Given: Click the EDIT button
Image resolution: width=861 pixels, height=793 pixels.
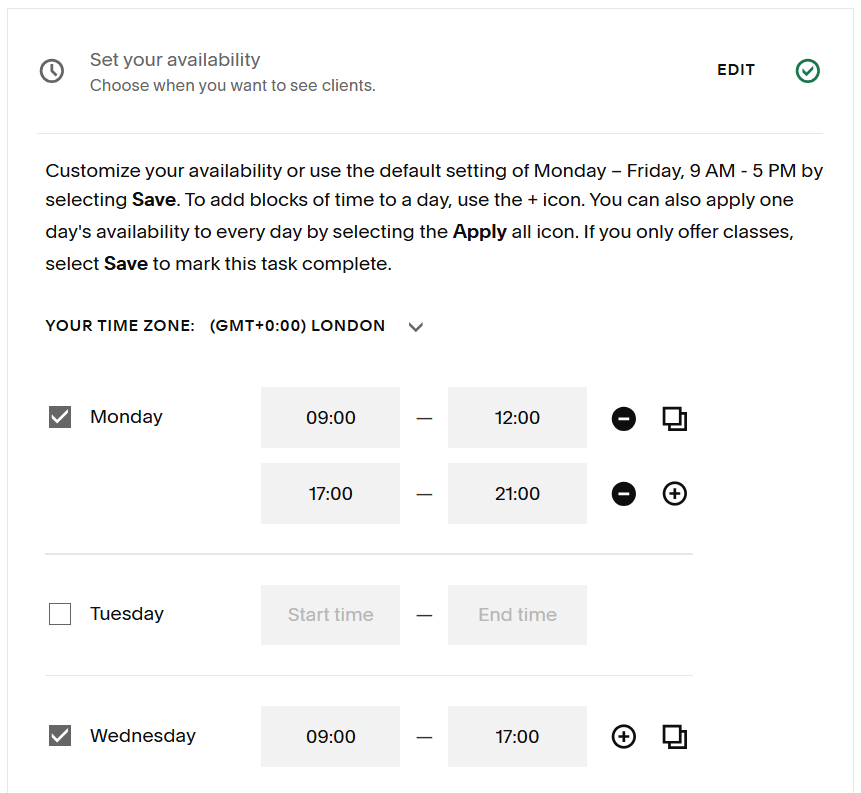Looking at the screenshot, I should click(x=736, y=70).
